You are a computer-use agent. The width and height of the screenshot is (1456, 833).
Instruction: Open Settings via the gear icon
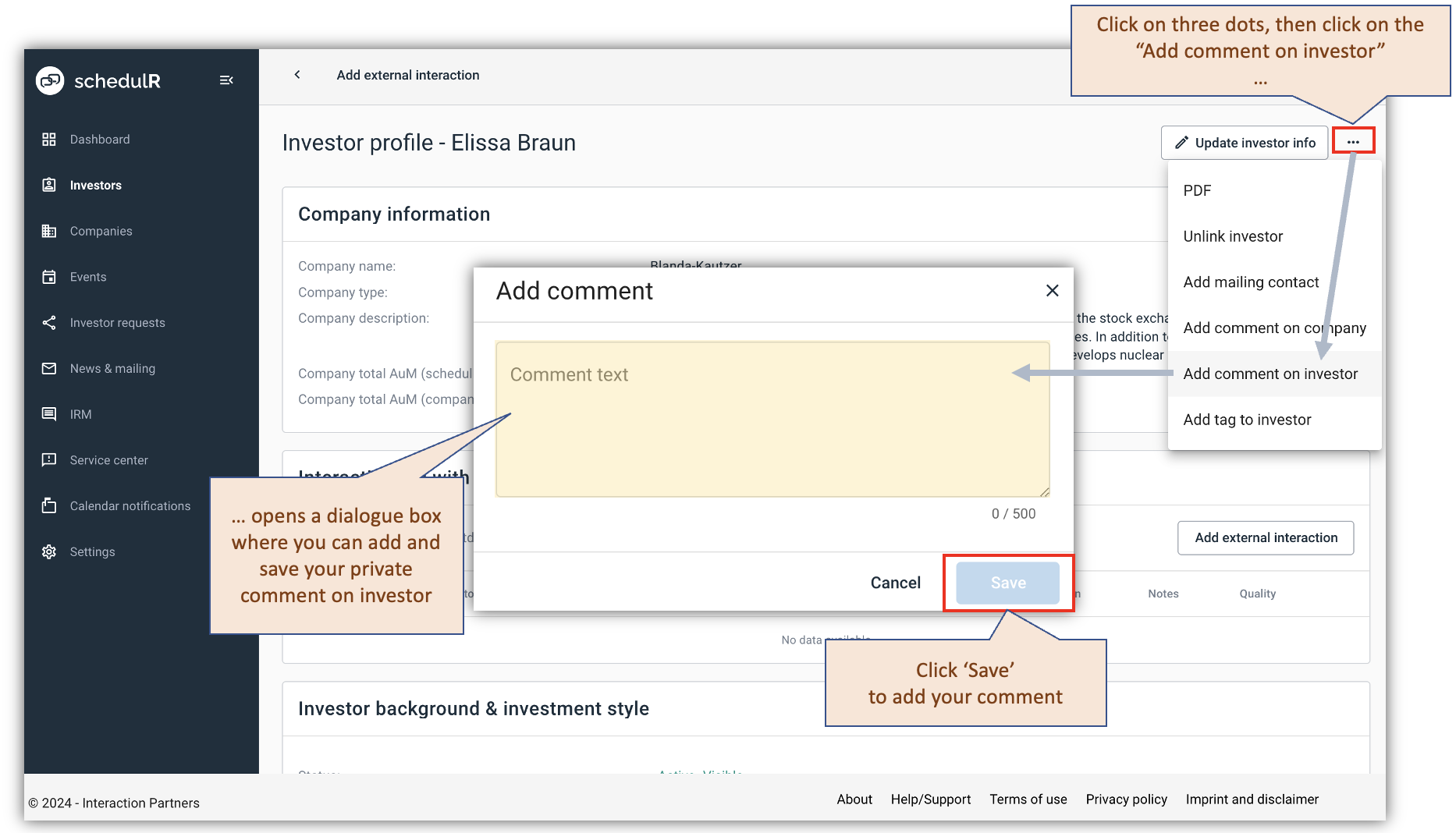click(48, 551)
